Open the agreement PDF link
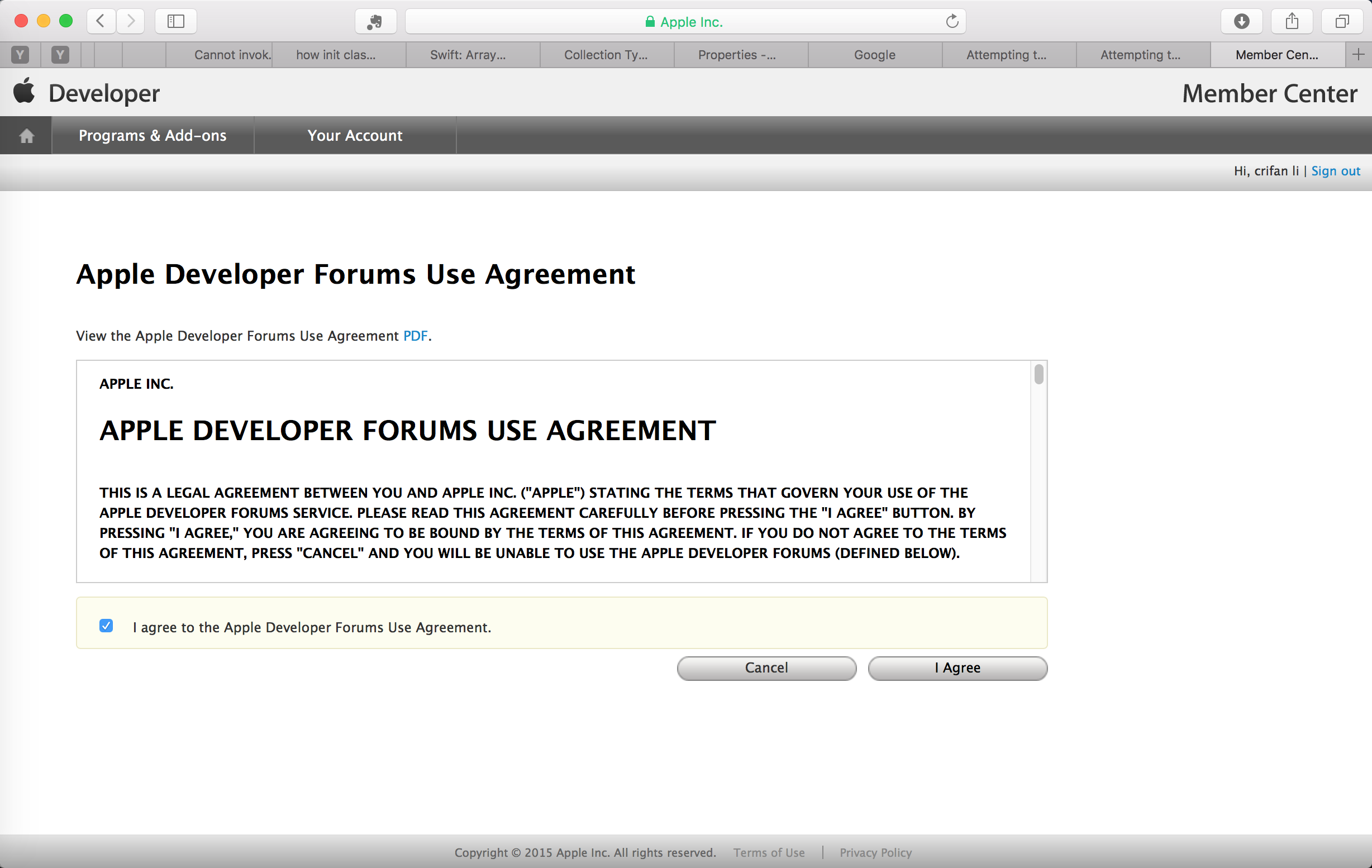This screenshot has height=868, width=1372. (415, 336)
